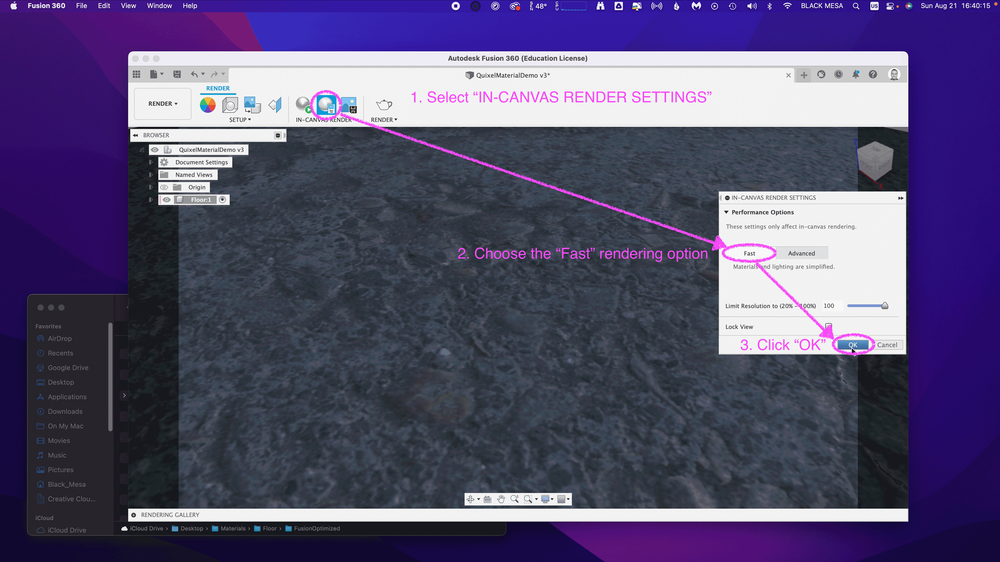The width and height of the screenshot is (1000, 562).
Task: Select the Orbit navigation tool
Action: coord(471,499)
